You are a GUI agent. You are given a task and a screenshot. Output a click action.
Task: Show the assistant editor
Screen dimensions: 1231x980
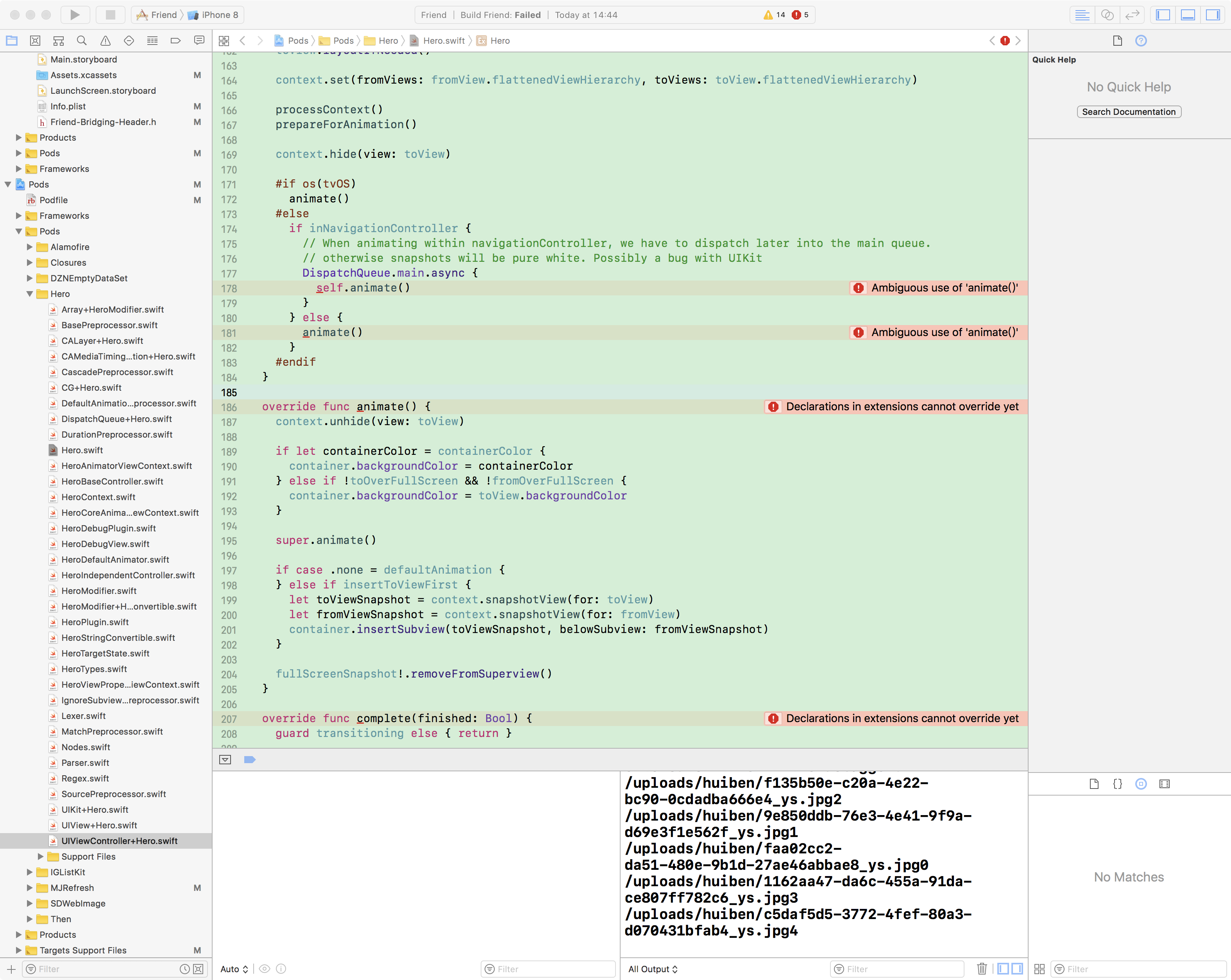[x=1107, y=15]
